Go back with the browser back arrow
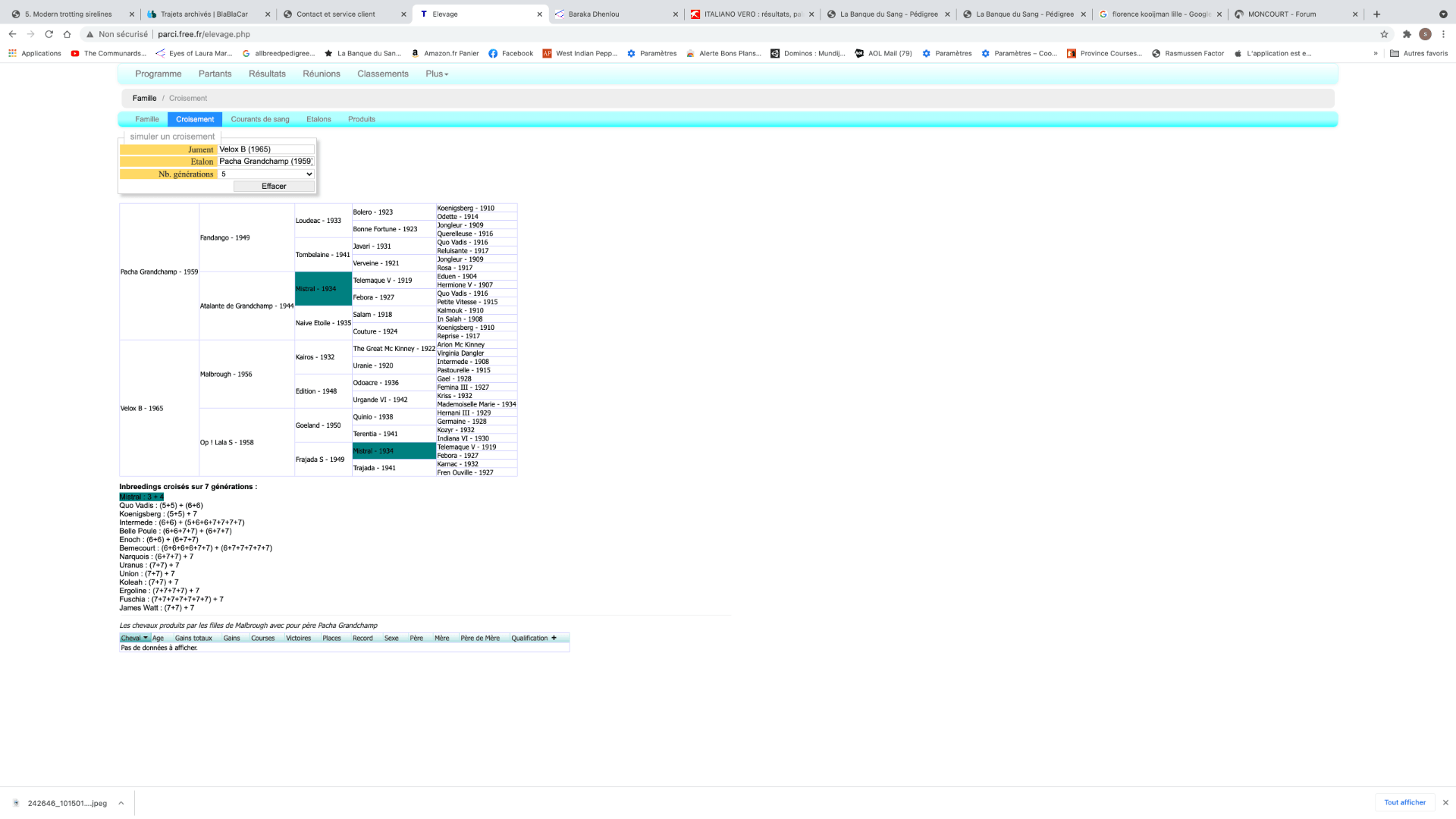The image size is (1456, 819). [12, 34]
